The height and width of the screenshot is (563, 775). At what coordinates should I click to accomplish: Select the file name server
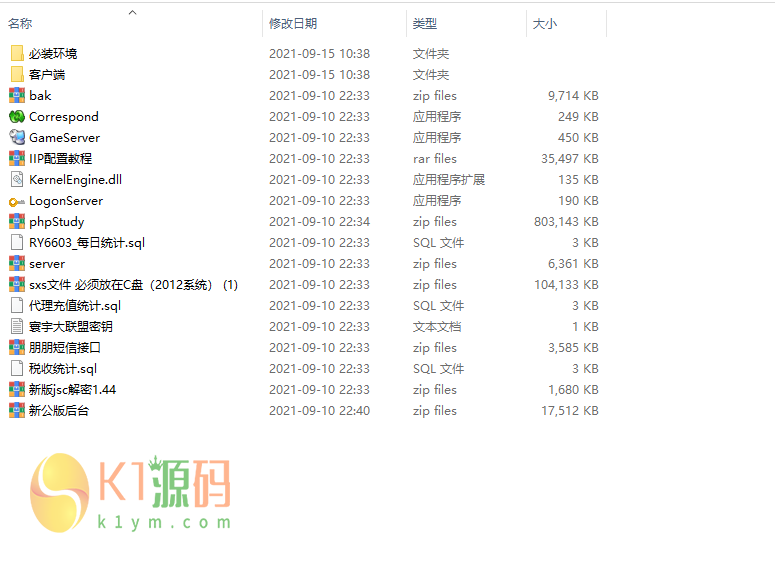tap(47, 264)
